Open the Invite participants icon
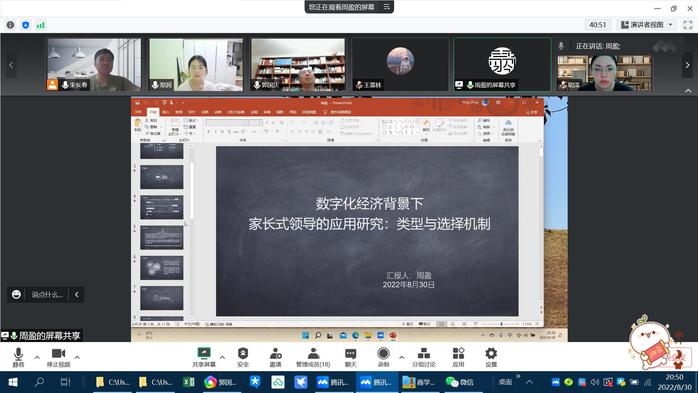Screen dimensions: 698x393 coord(276,357)
